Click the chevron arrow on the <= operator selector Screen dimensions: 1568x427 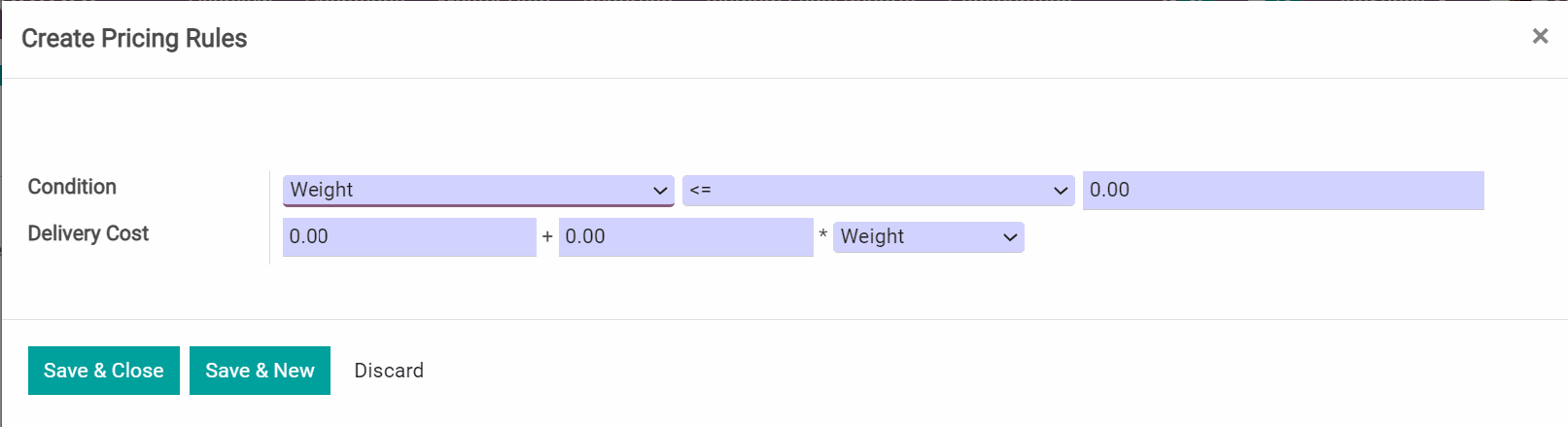pyautogui.click(x=1061, y=191)
